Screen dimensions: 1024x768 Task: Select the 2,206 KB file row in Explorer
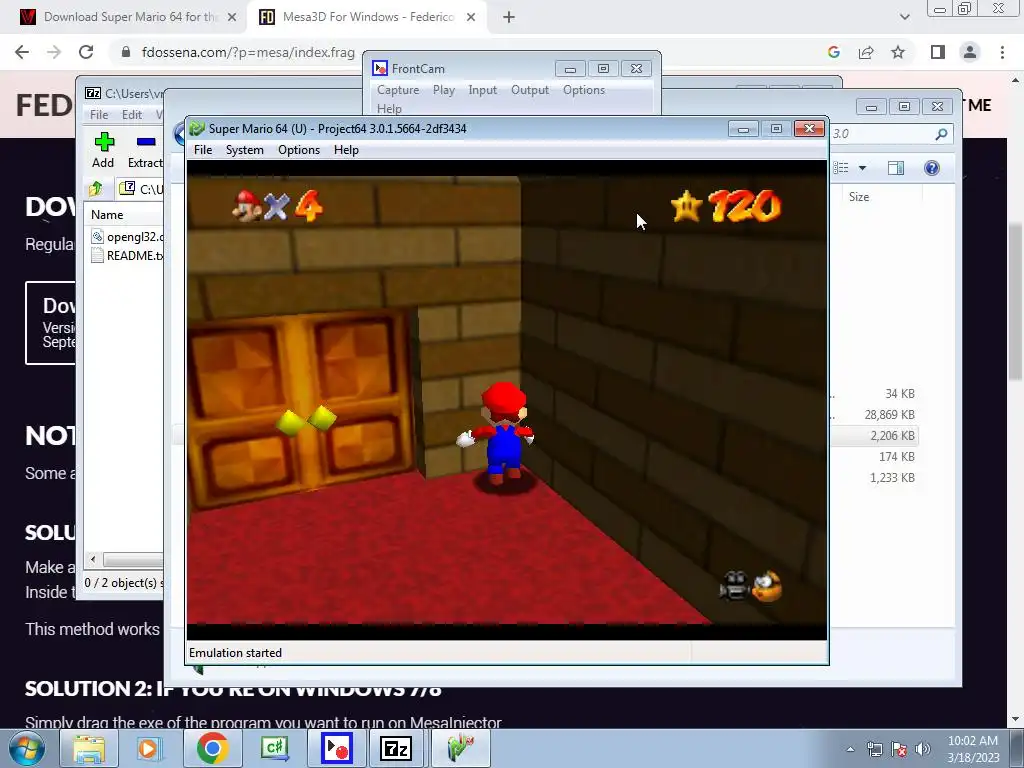874,436
